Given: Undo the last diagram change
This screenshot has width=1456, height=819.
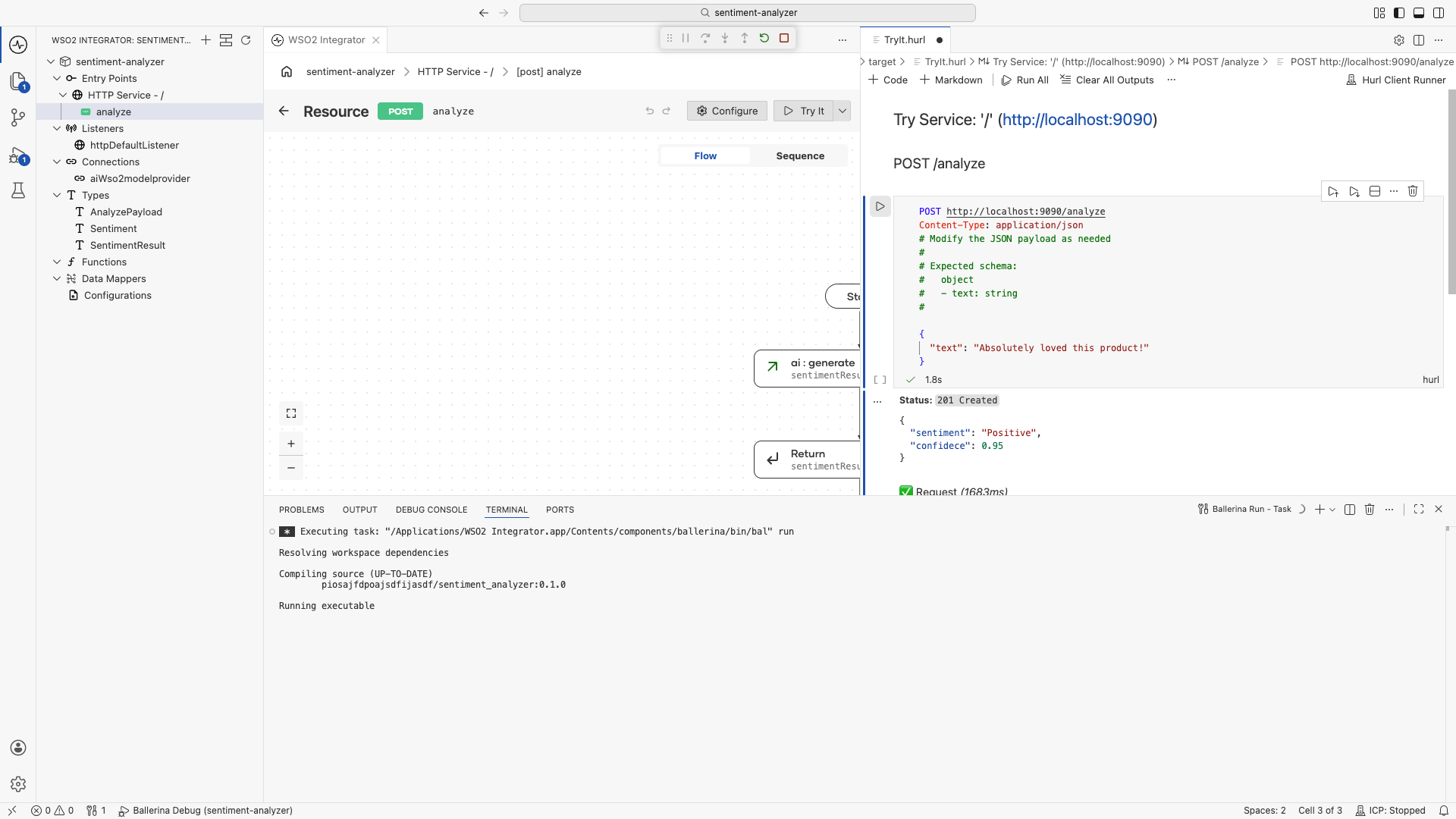Looking at the screenshot, I should 650,111.
